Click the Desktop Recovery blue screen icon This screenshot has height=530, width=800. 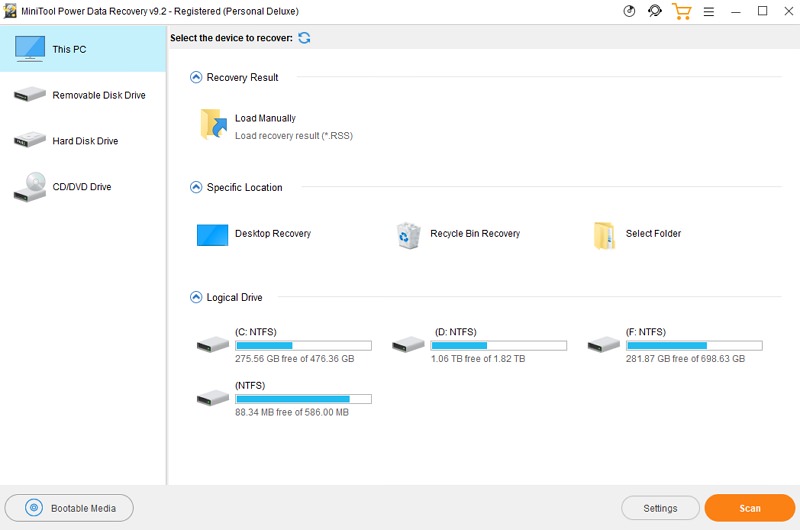click(212, 235)
